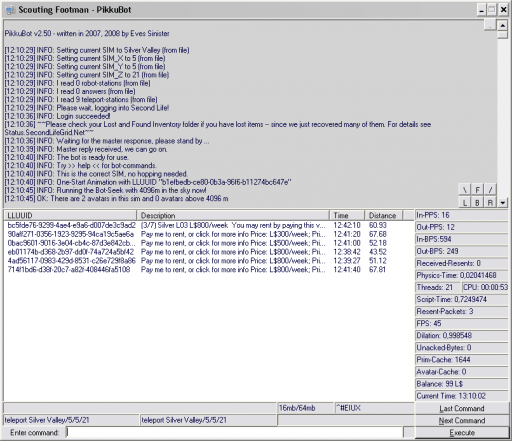The height and width of the screenshot is (441, 512).
Task: Click the time cell 12:38:42
Action: 347,252
